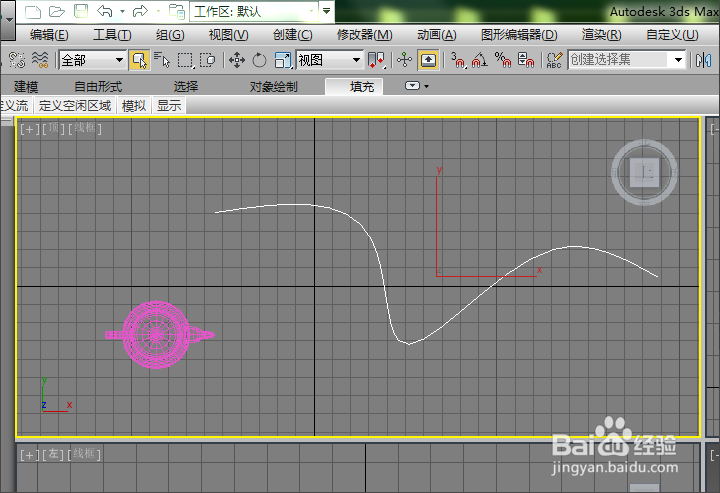Click the Open File icon
The height and width of the screenshot is (493, 720).
(56, 11)
